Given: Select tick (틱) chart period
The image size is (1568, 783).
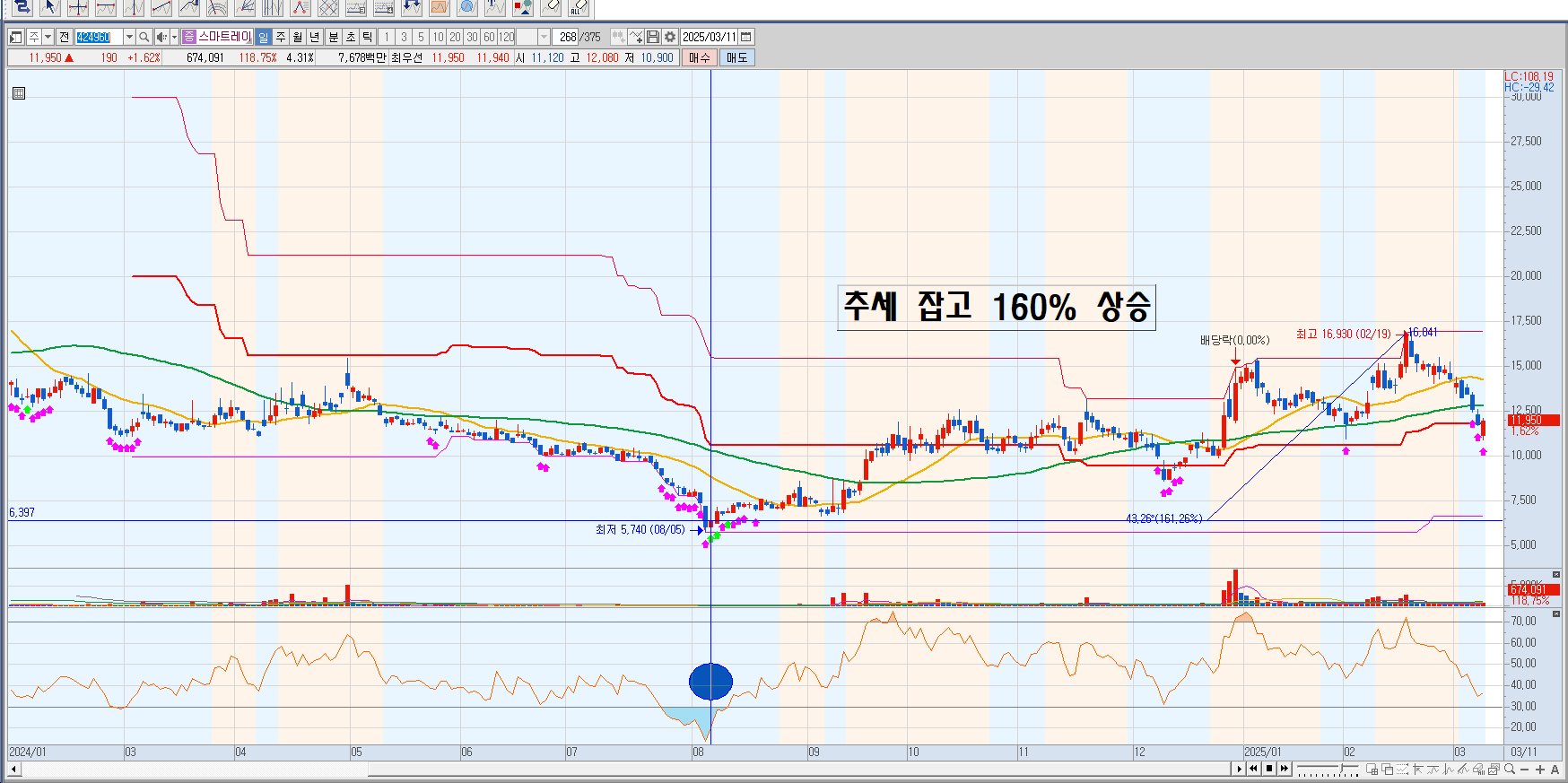Looking at the screenshot, I should coord(367,37).
